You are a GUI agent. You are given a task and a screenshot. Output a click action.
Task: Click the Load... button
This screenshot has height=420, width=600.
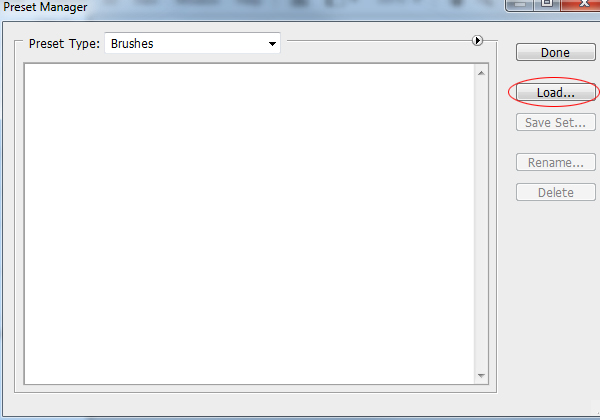tap(556, 93)
